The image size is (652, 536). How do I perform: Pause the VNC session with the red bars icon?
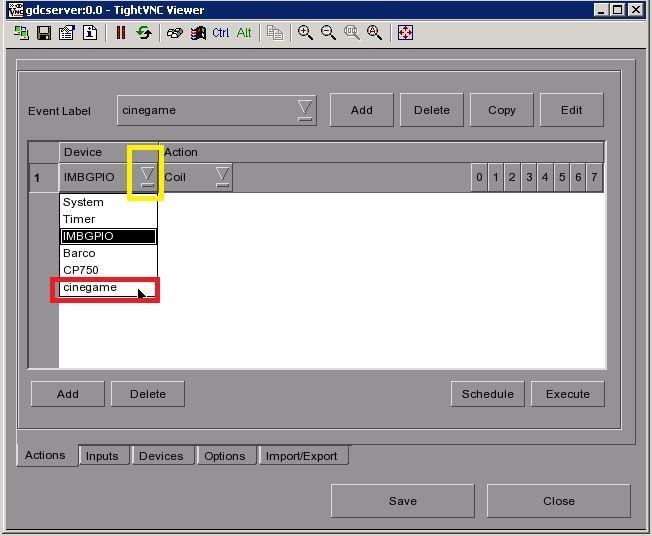click(121, 33)
